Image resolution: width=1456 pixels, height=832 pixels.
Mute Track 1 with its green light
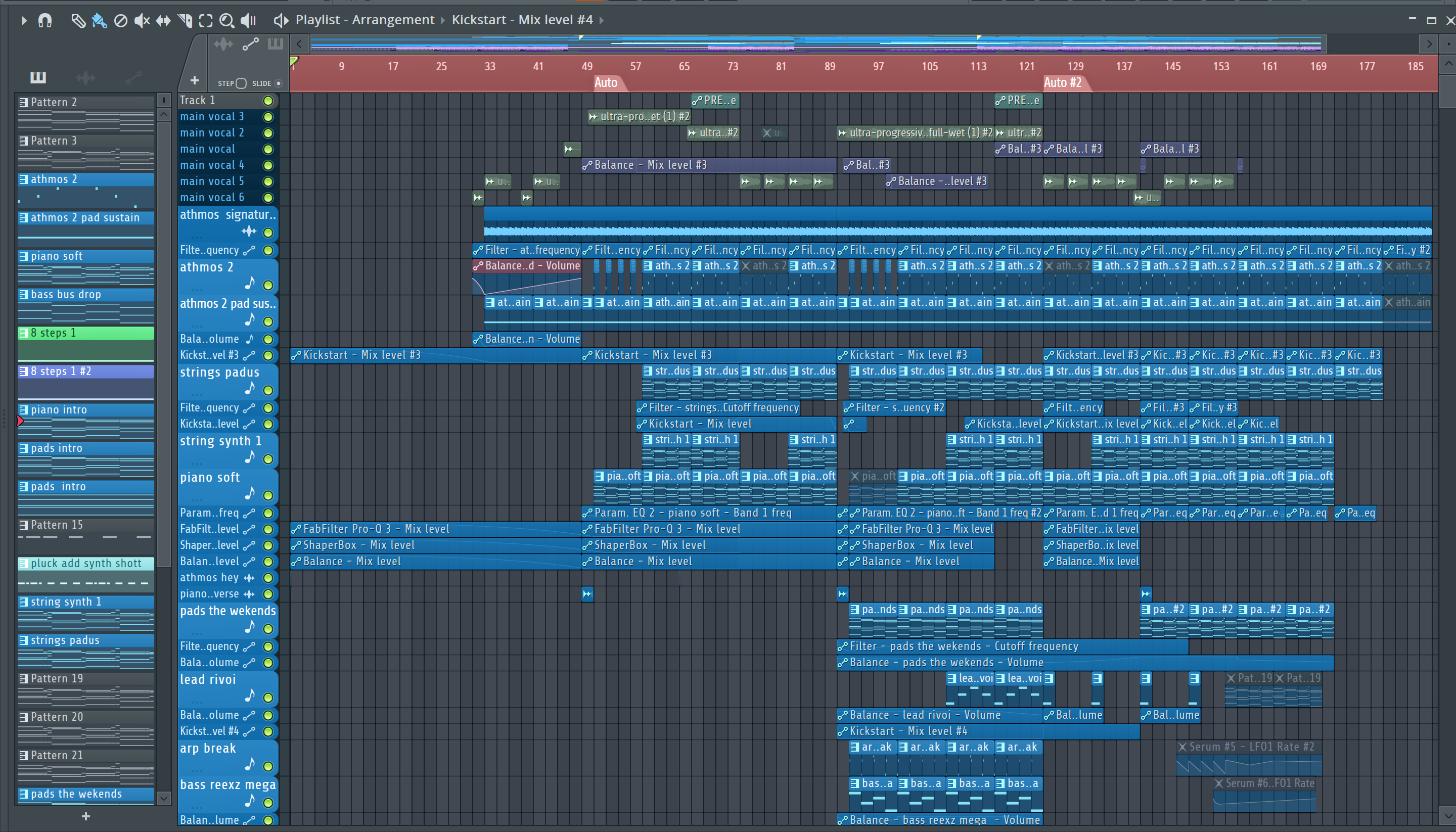[267, 101]
